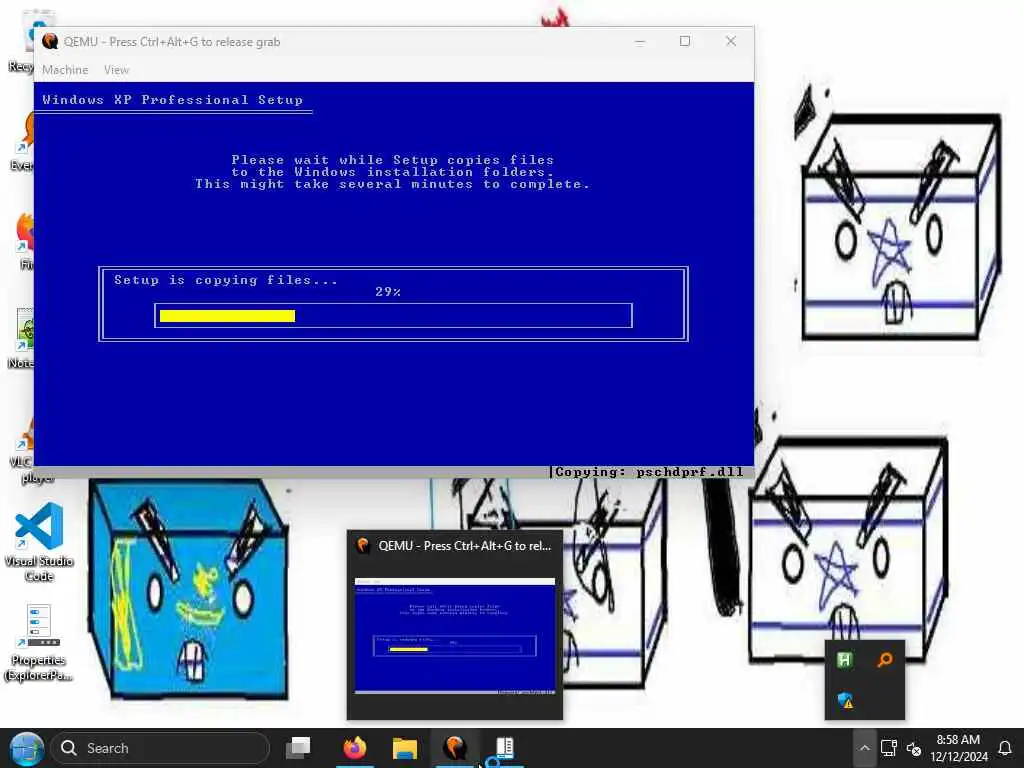This screenshot has height=768, width=1024.
Task: Open File Explorer from the taskbar
Action: pyautogui.click(x=405, y=748)
